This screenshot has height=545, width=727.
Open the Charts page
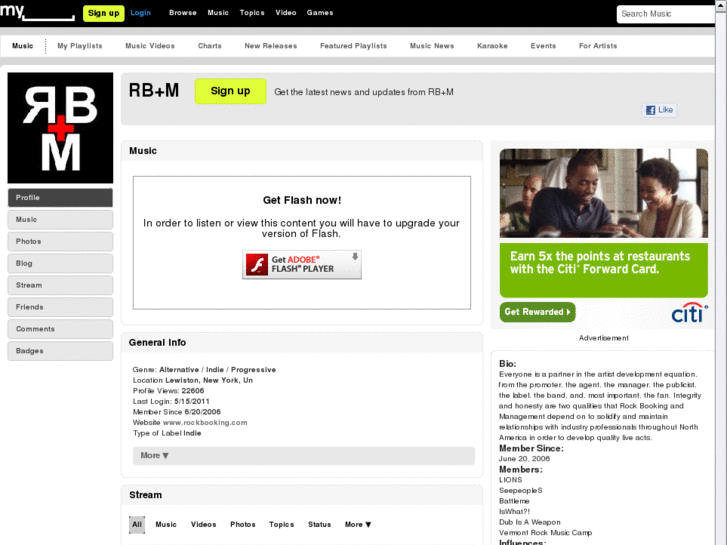210,46
